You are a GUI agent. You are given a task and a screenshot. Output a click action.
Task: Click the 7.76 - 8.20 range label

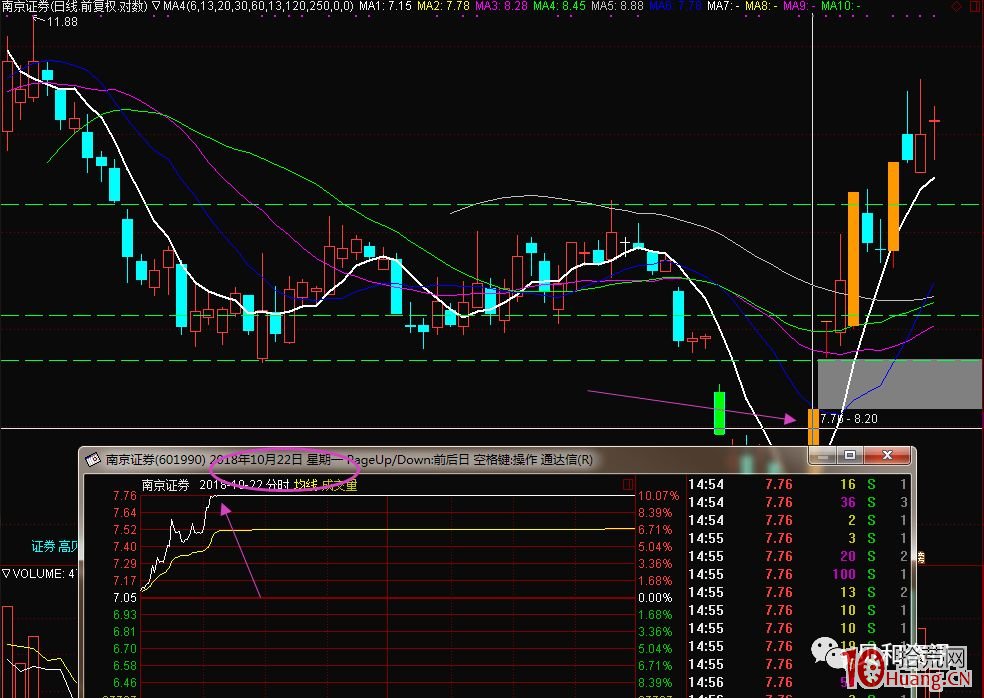(x=848, y=419)
